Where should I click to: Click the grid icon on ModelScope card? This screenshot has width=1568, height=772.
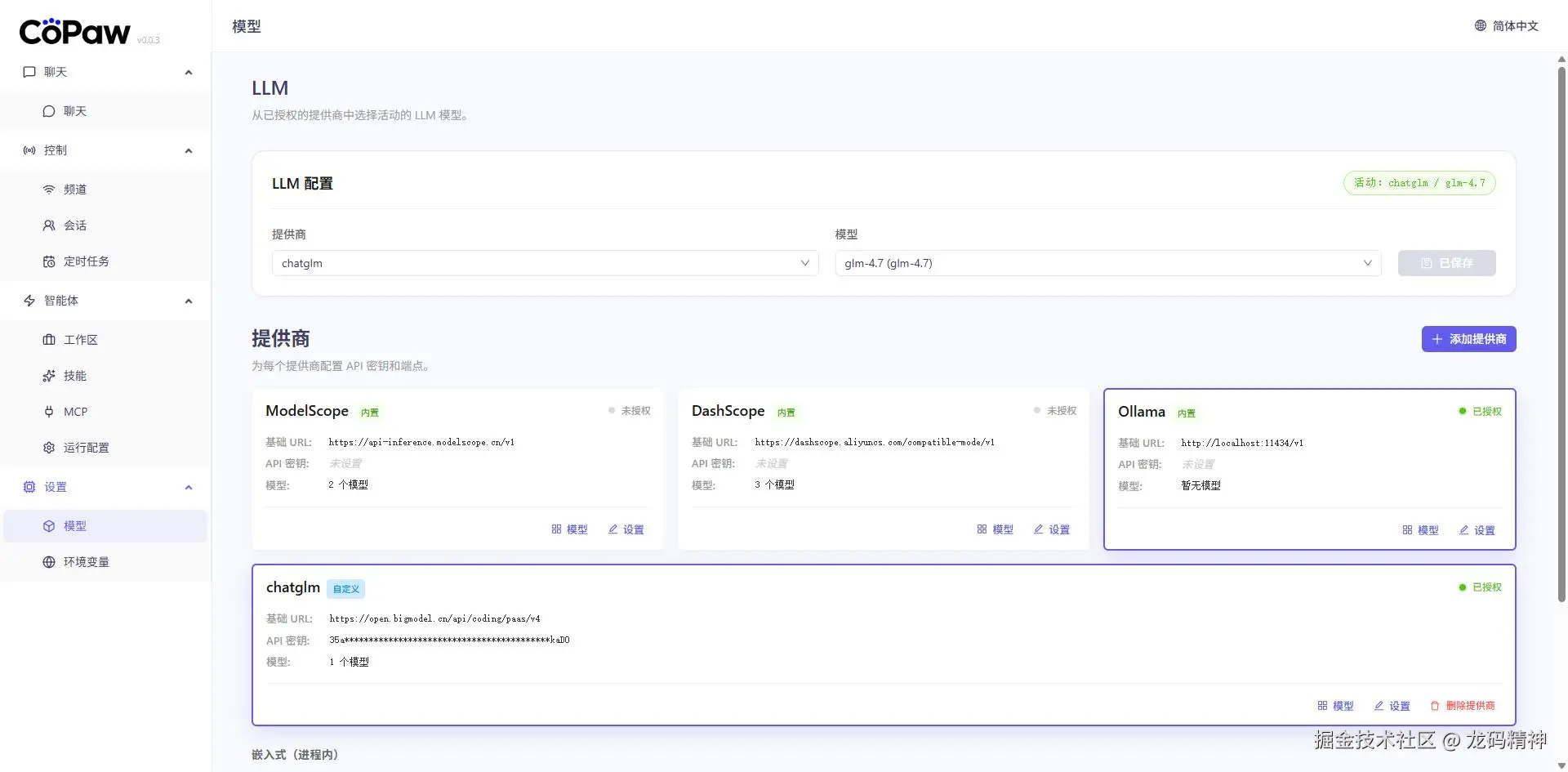tap(556, 529)
